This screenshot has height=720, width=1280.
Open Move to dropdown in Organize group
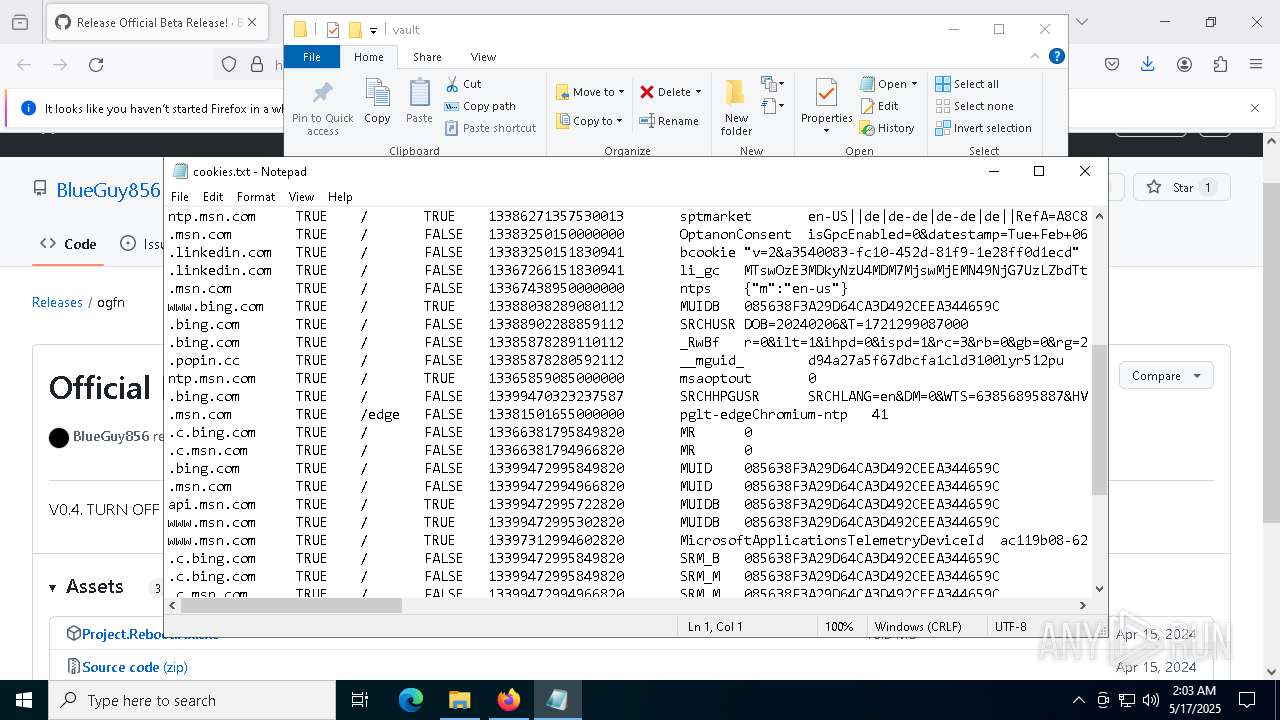pyautogui.click(x=590, y=92)
